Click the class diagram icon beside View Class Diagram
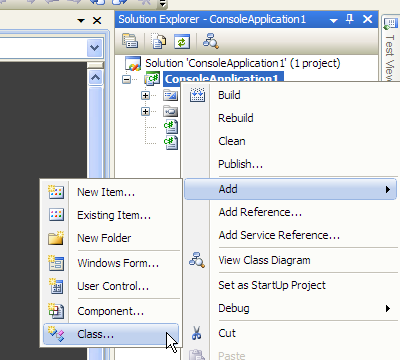 click(197, 260)
